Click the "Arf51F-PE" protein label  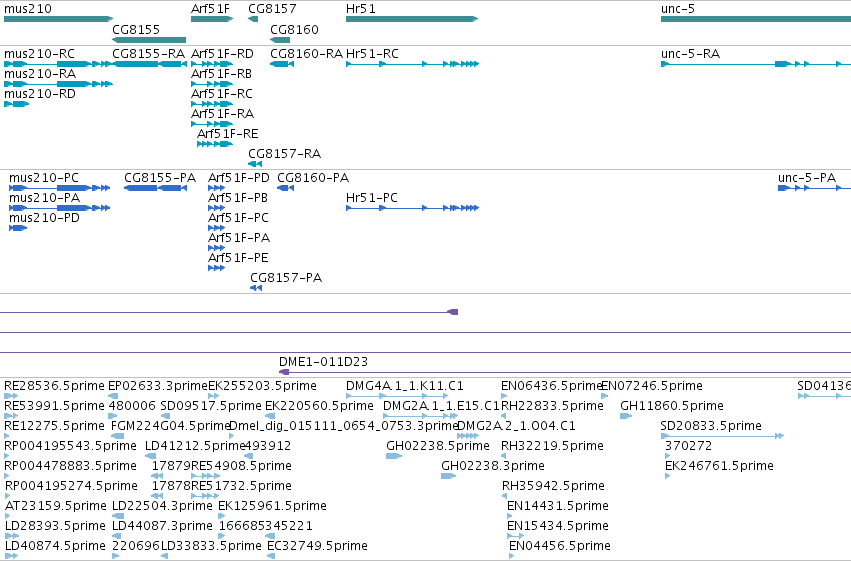(238, 258)
